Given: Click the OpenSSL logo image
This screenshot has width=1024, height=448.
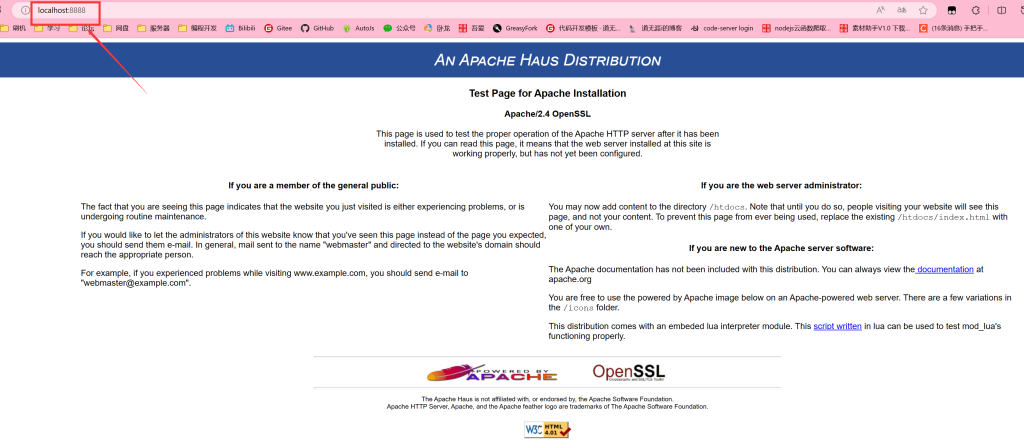Looking at the screenshot, I should 629,372.
